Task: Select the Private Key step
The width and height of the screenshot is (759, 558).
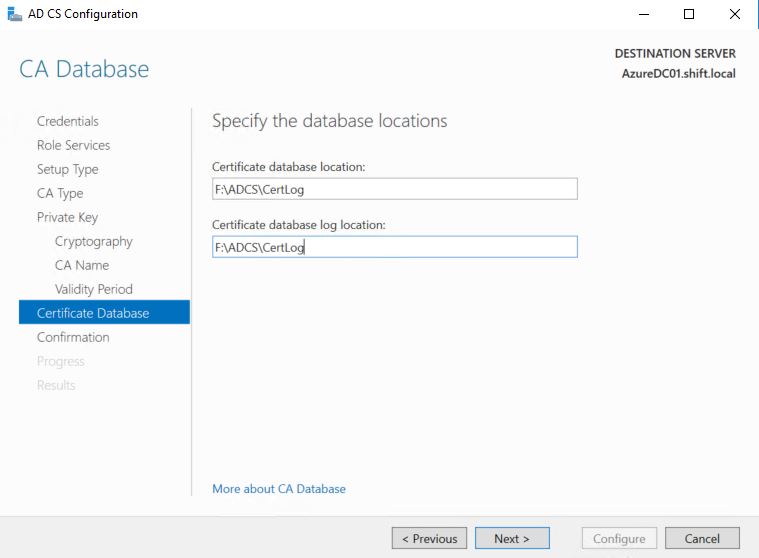Action: [67, 217]
